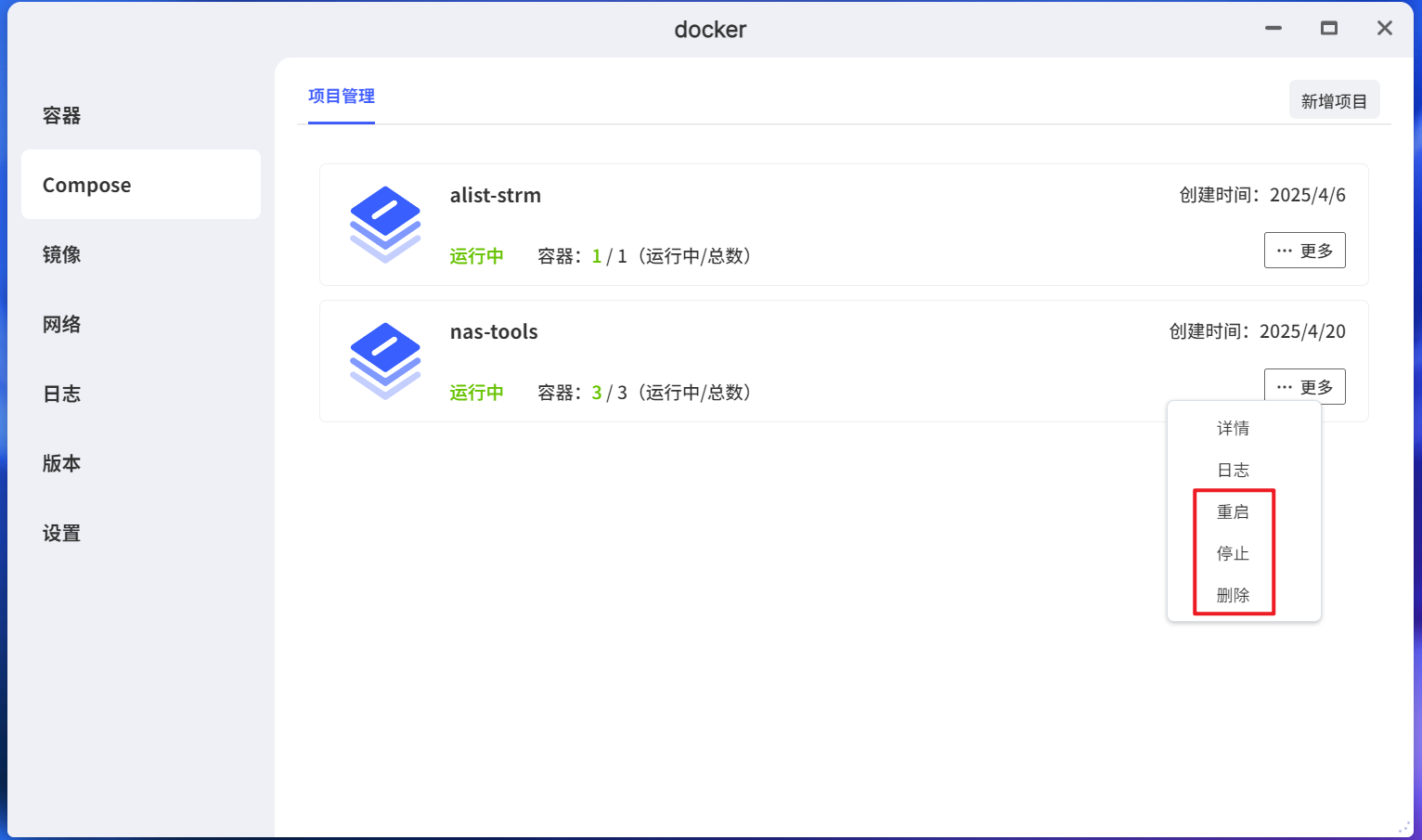Click the docker window title
1422x840 pixels.
710,30
